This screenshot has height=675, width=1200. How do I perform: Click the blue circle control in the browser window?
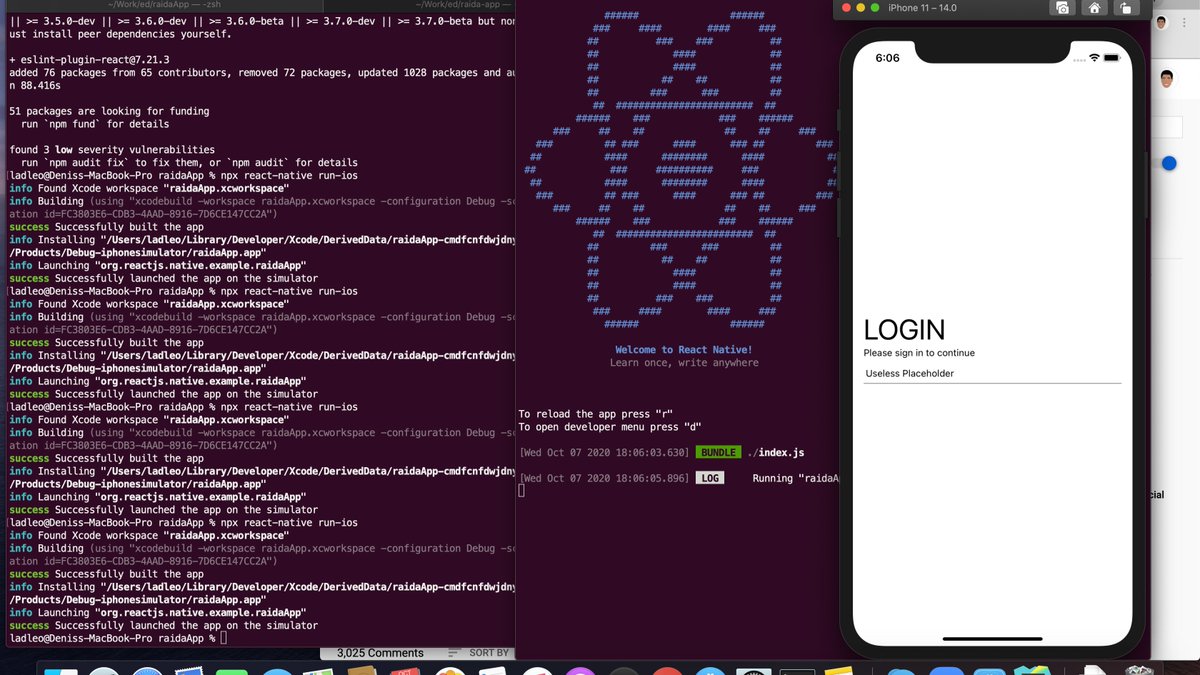click(x=1168, y=163)
